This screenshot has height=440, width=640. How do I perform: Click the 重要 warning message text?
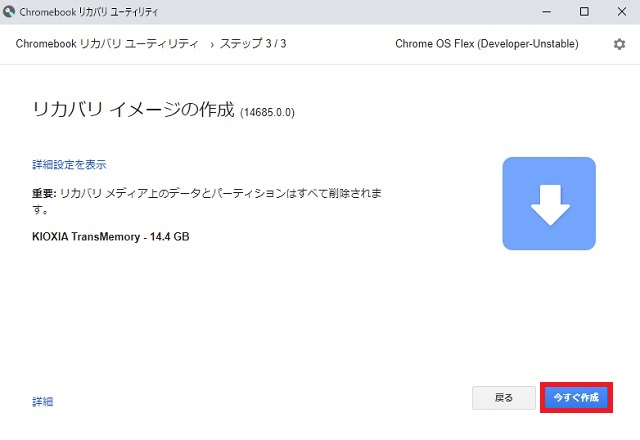[x=207, y=201]
